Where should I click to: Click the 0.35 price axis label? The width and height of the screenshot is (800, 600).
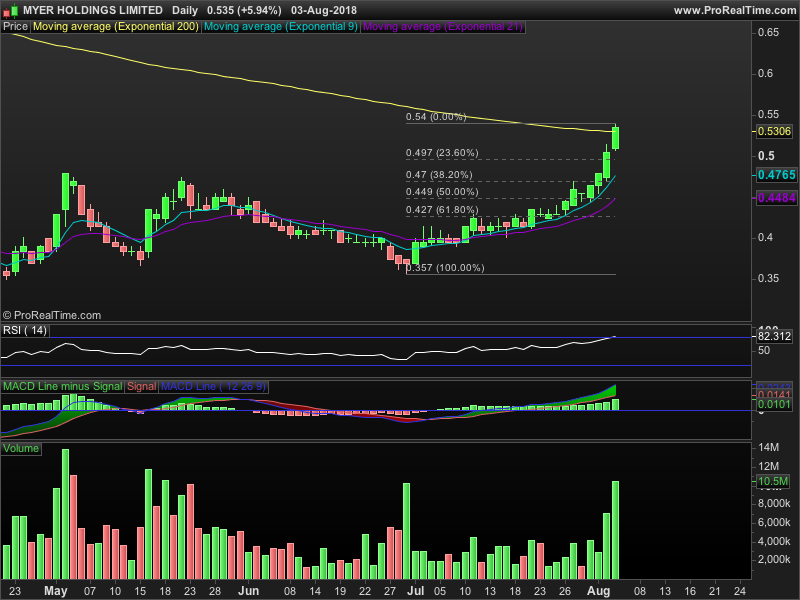pos(768,279)
